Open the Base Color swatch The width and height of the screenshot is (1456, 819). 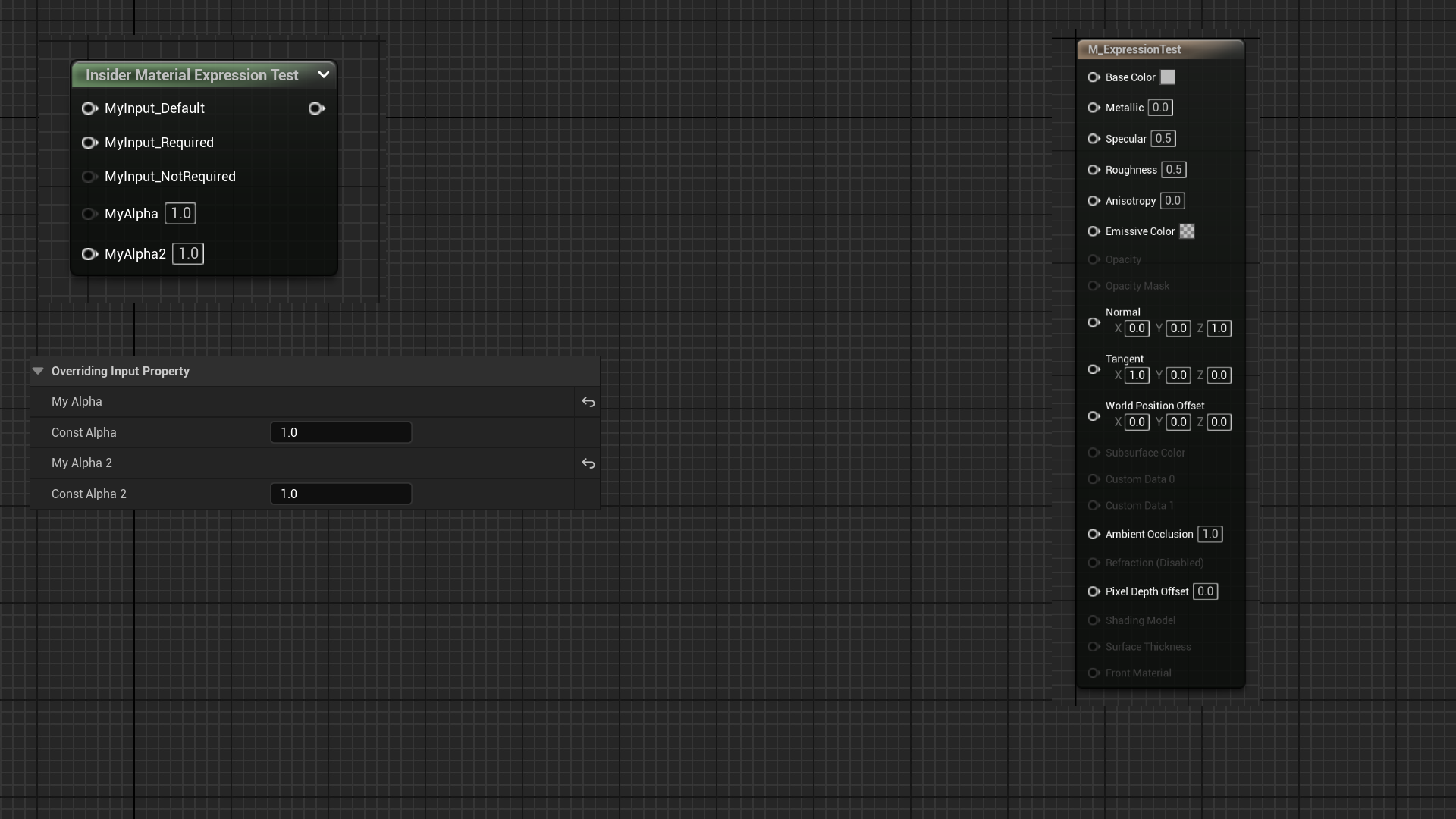(1168, 77)
